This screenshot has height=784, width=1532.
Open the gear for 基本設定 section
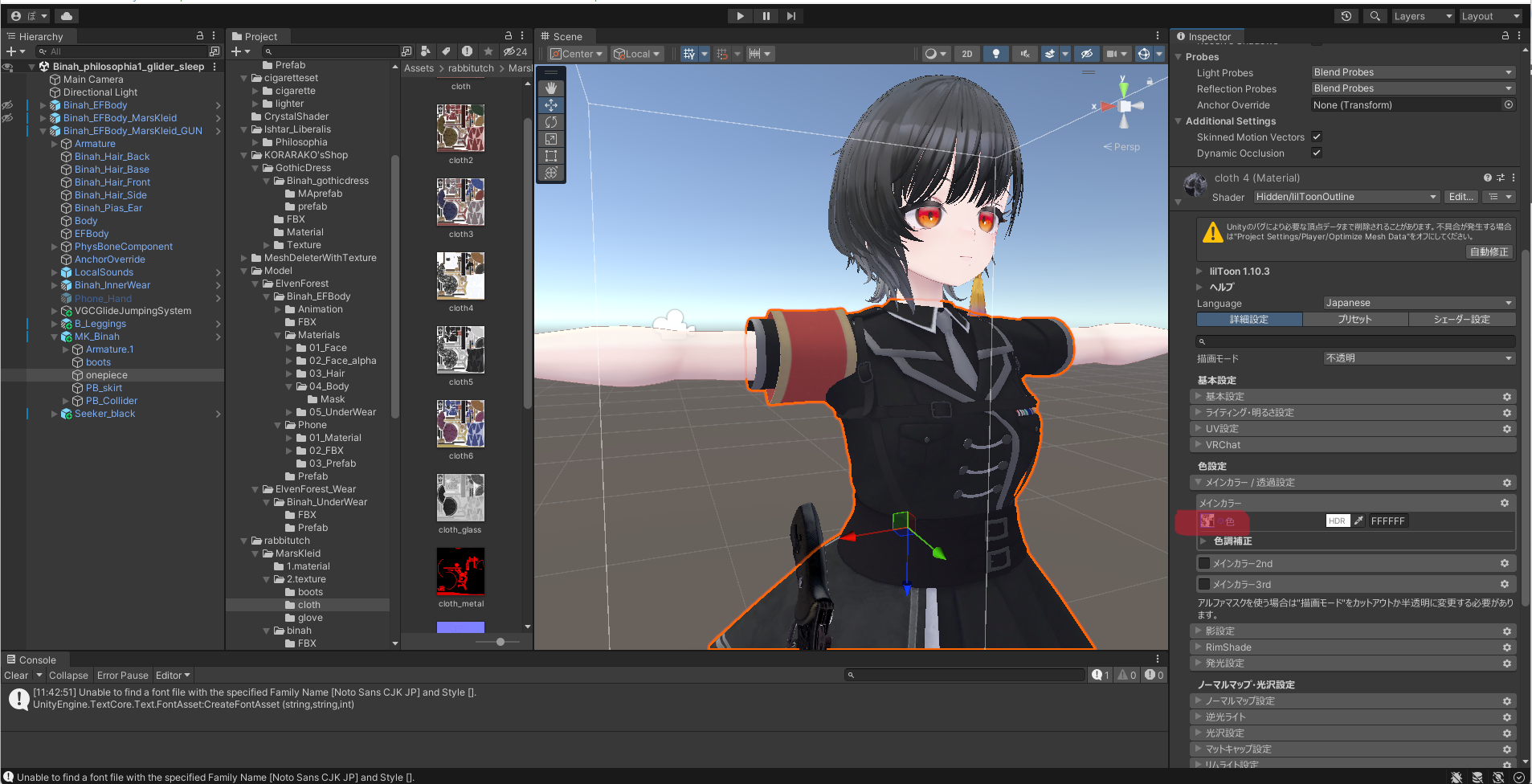coord(1507,397)
